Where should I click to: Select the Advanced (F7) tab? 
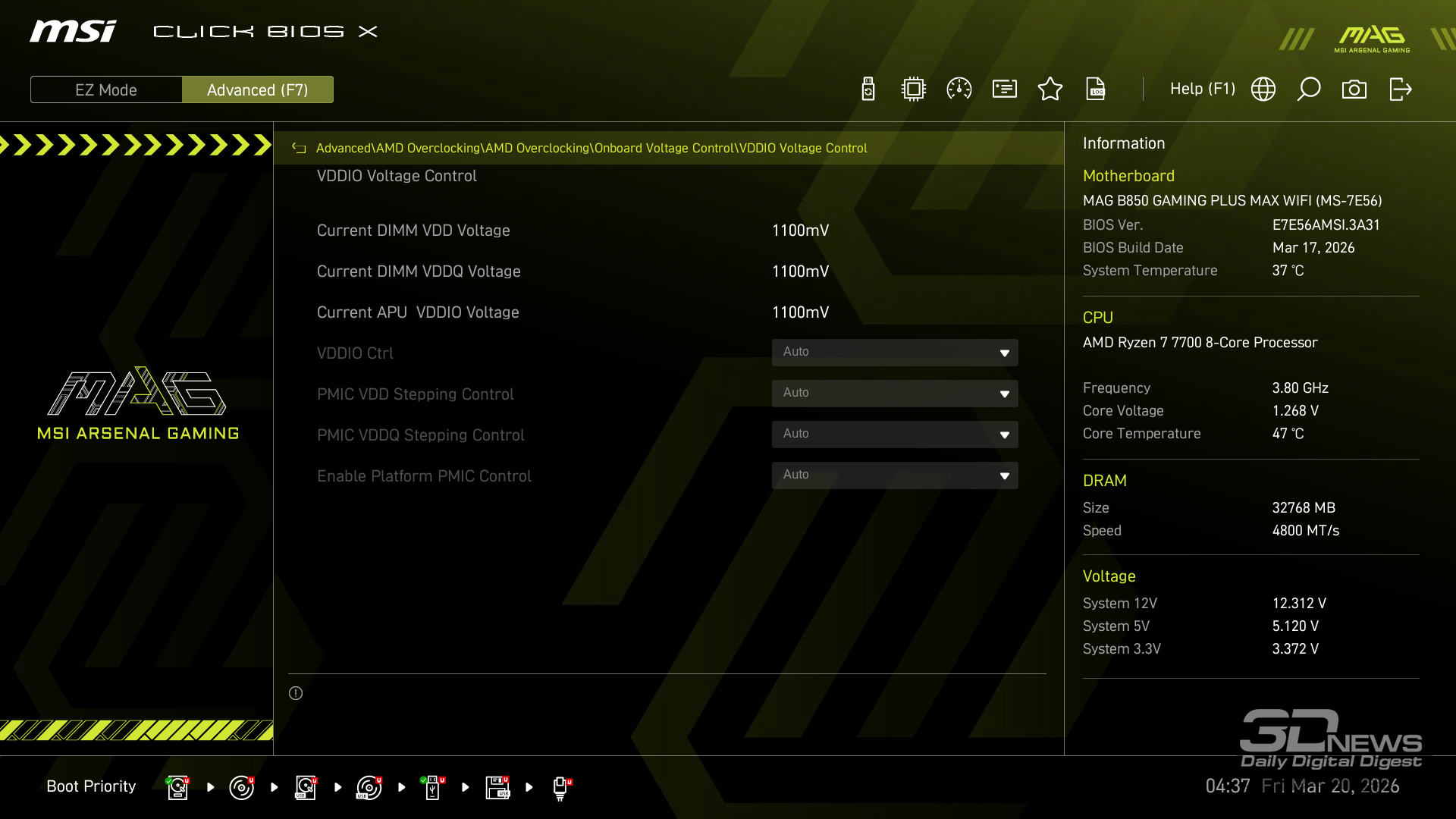point(258,89)
